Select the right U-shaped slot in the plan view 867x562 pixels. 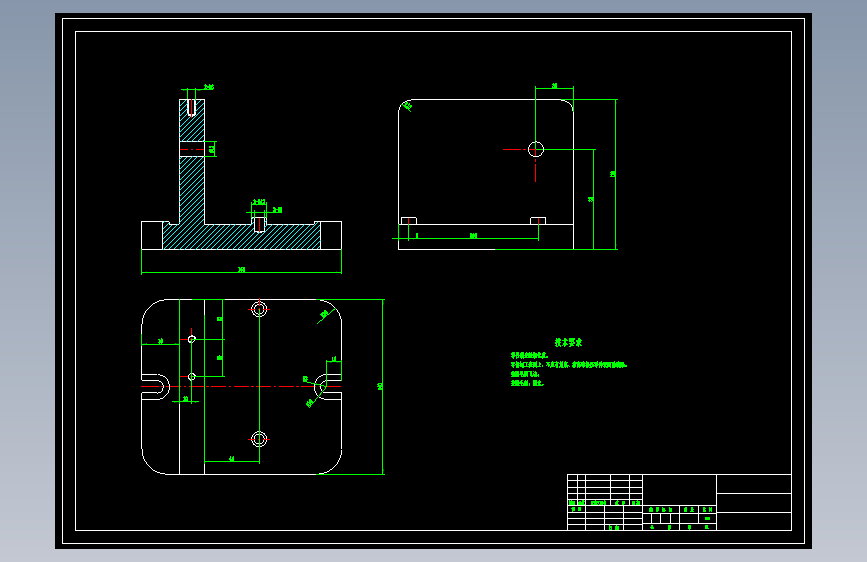tap(328, 387)
